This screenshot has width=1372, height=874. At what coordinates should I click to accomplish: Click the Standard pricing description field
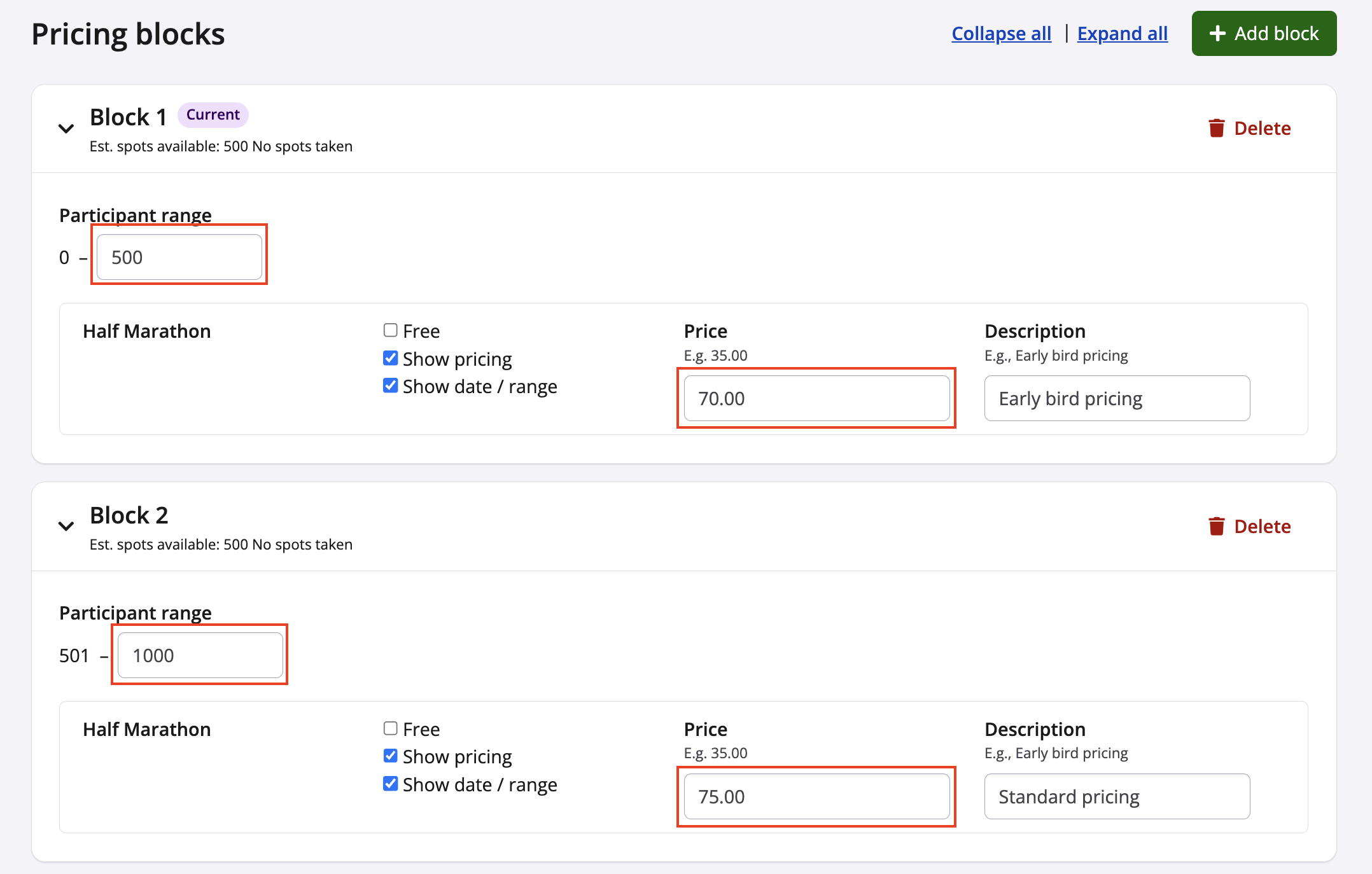click(x=1117, y=796)
